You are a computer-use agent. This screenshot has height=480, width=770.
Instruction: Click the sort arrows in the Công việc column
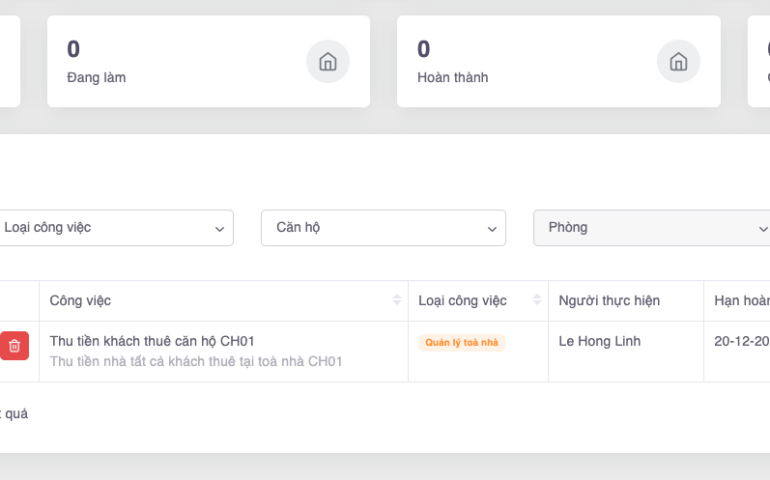tap(397, 301)
